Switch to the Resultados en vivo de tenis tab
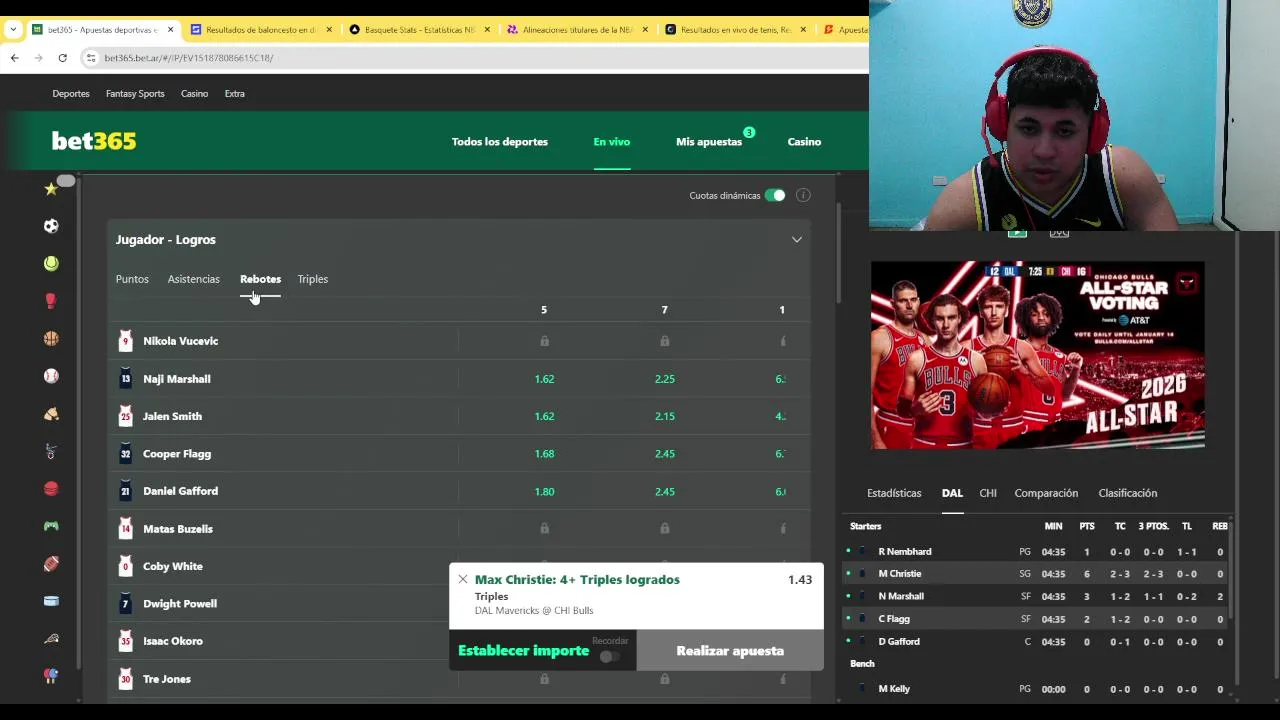 click(x=735, y=30)
